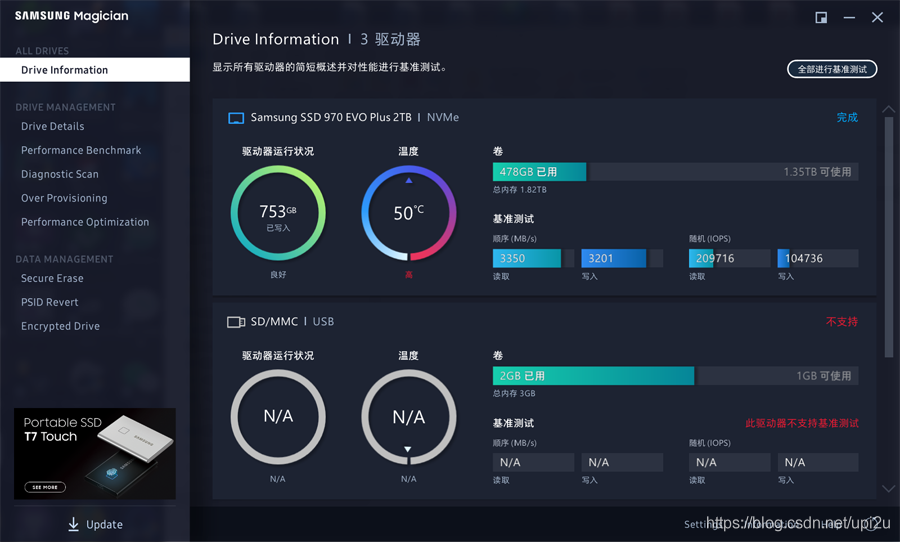Select Diagnostic Scan menu item
Image resolution: width=900 pixels, height=542 pixels.
(x=60, y=175)
